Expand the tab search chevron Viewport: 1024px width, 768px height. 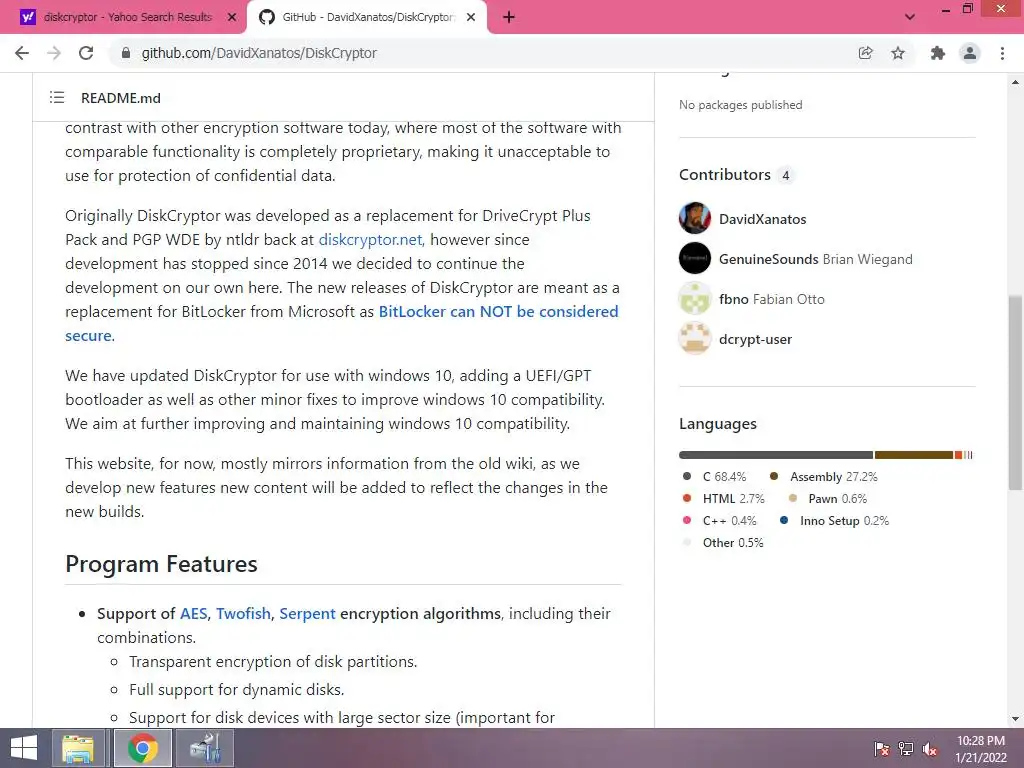coord(909,17)
